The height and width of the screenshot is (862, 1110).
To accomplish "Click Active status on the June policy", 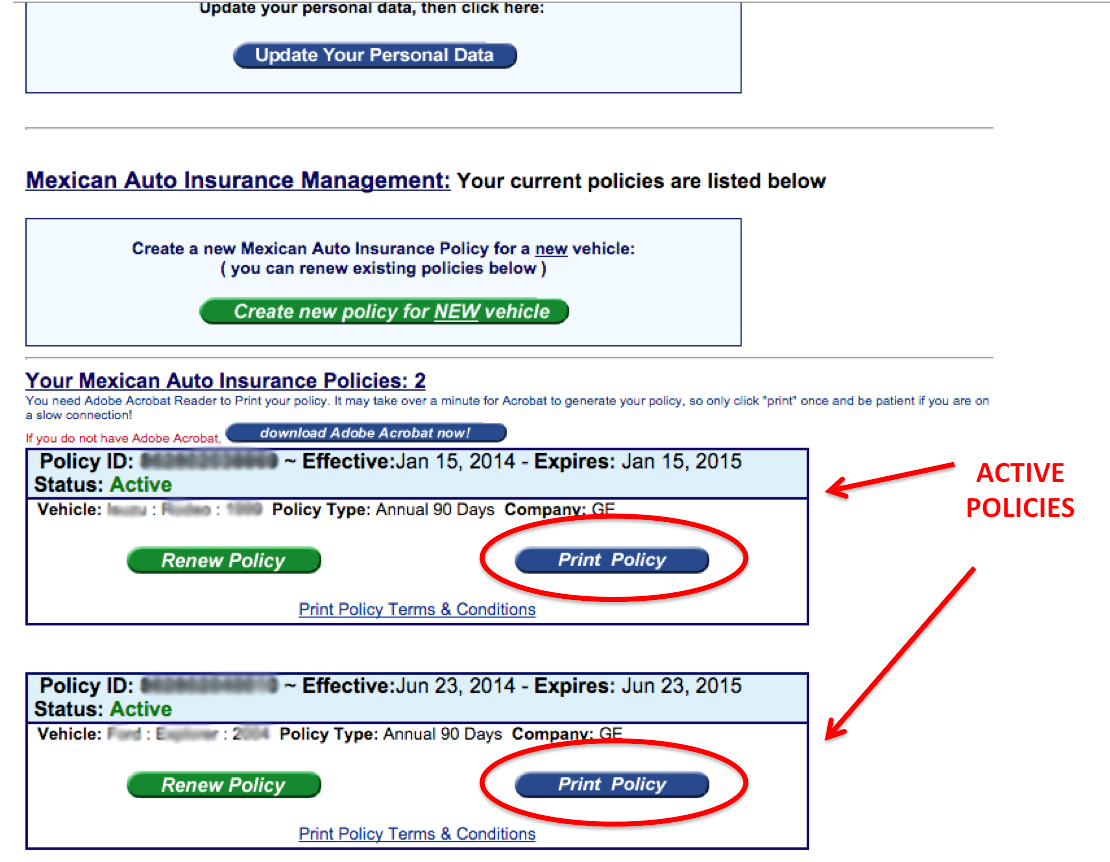I will click(x=141, y=709).
